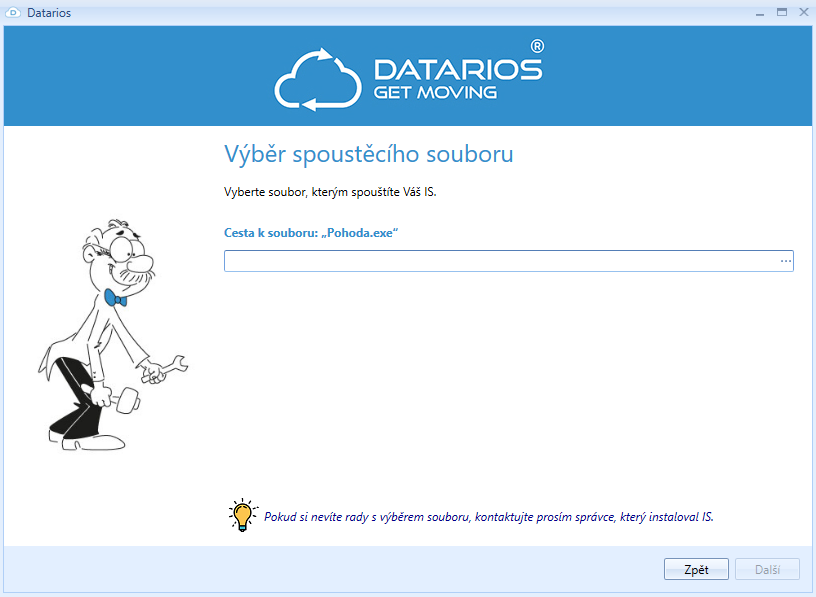Click the light bulb hint icon

click(x=243, y=514)
